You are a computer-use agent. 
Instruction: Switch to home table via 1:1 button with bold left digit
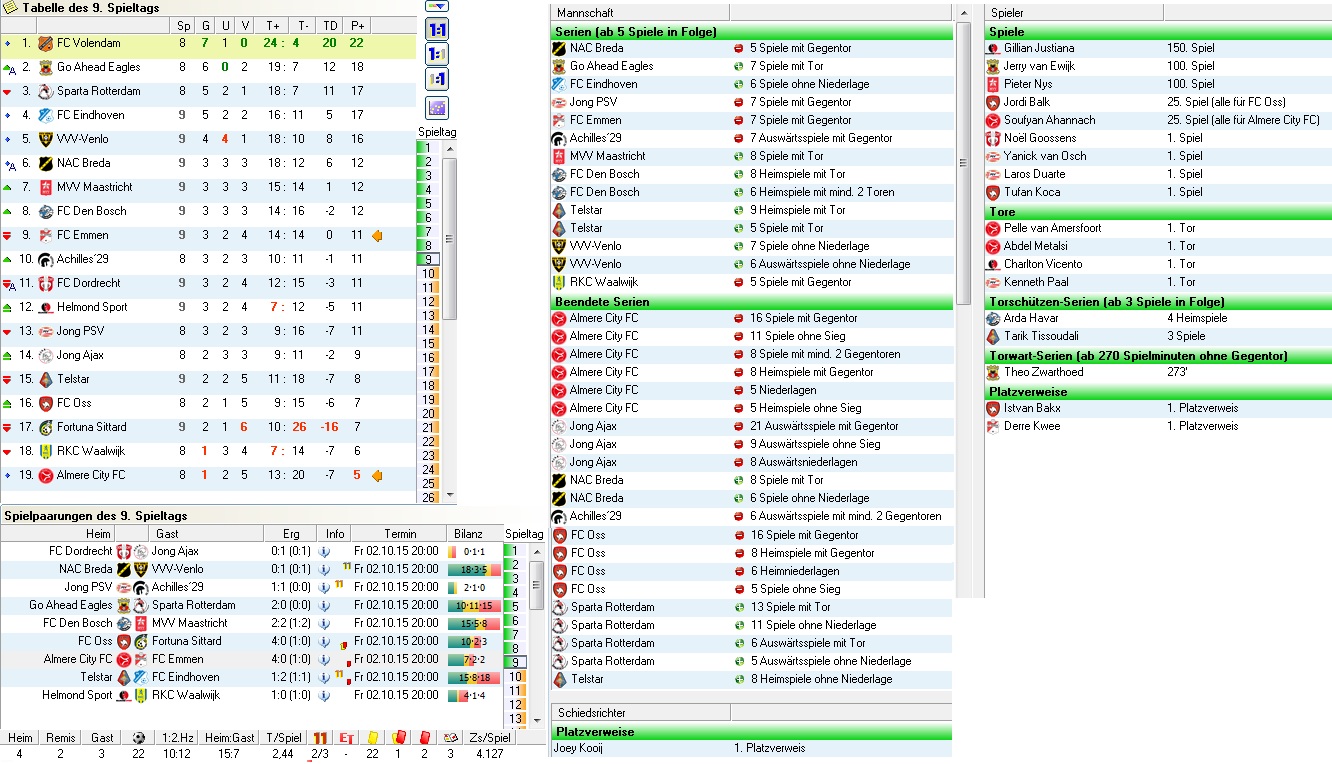437,54
